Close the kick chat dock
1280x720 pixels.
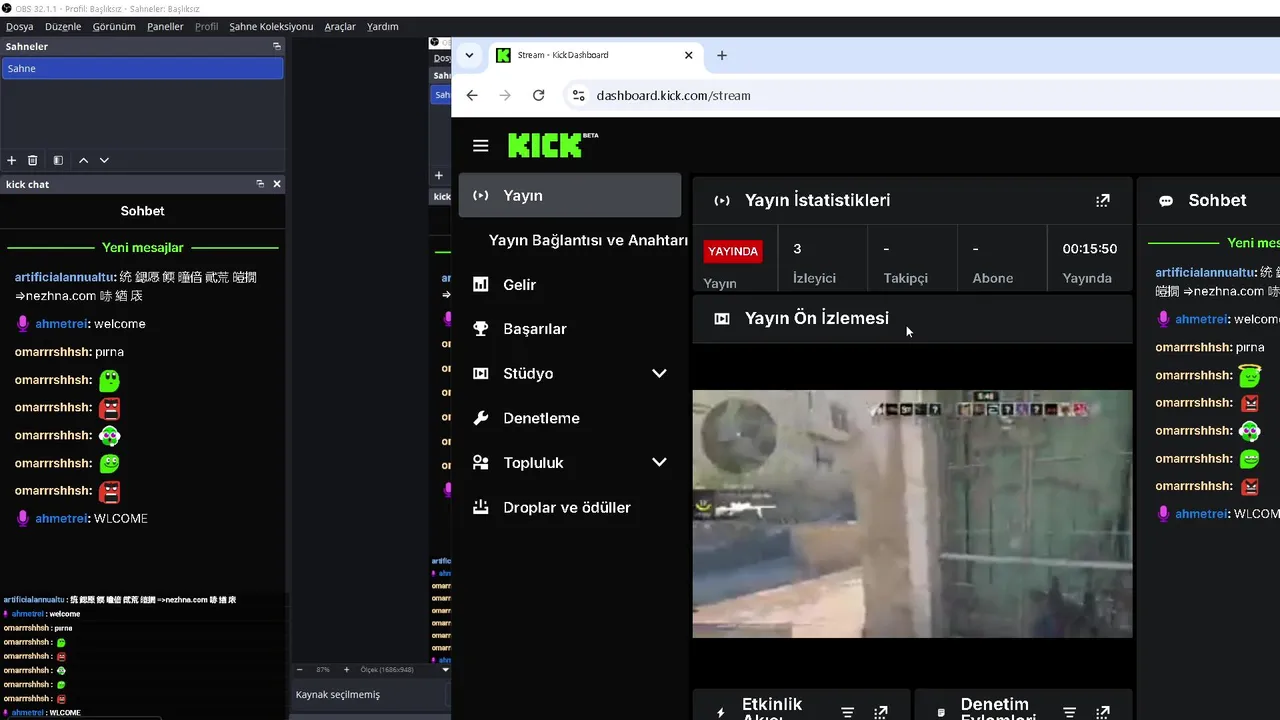[x=277, y=184]
